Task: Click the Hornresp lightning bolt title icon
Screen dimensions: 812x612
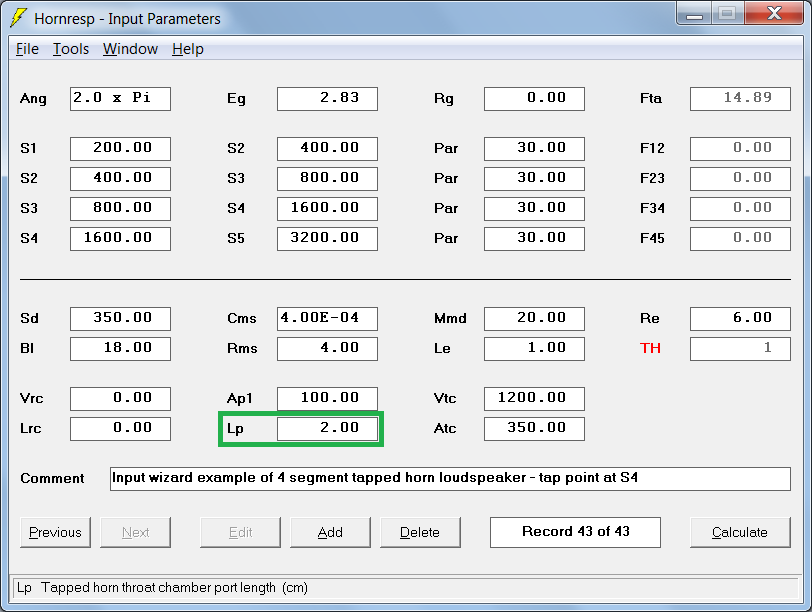Action: coord(19,18)
